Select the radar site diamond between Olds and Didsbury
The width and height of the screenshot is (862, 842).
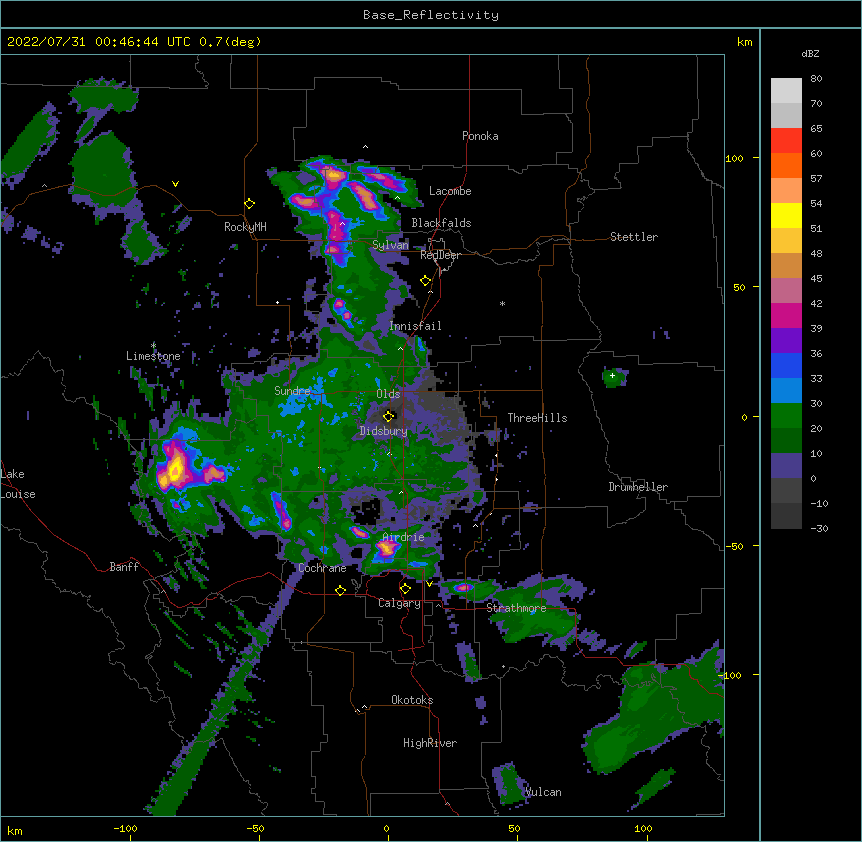389,416
